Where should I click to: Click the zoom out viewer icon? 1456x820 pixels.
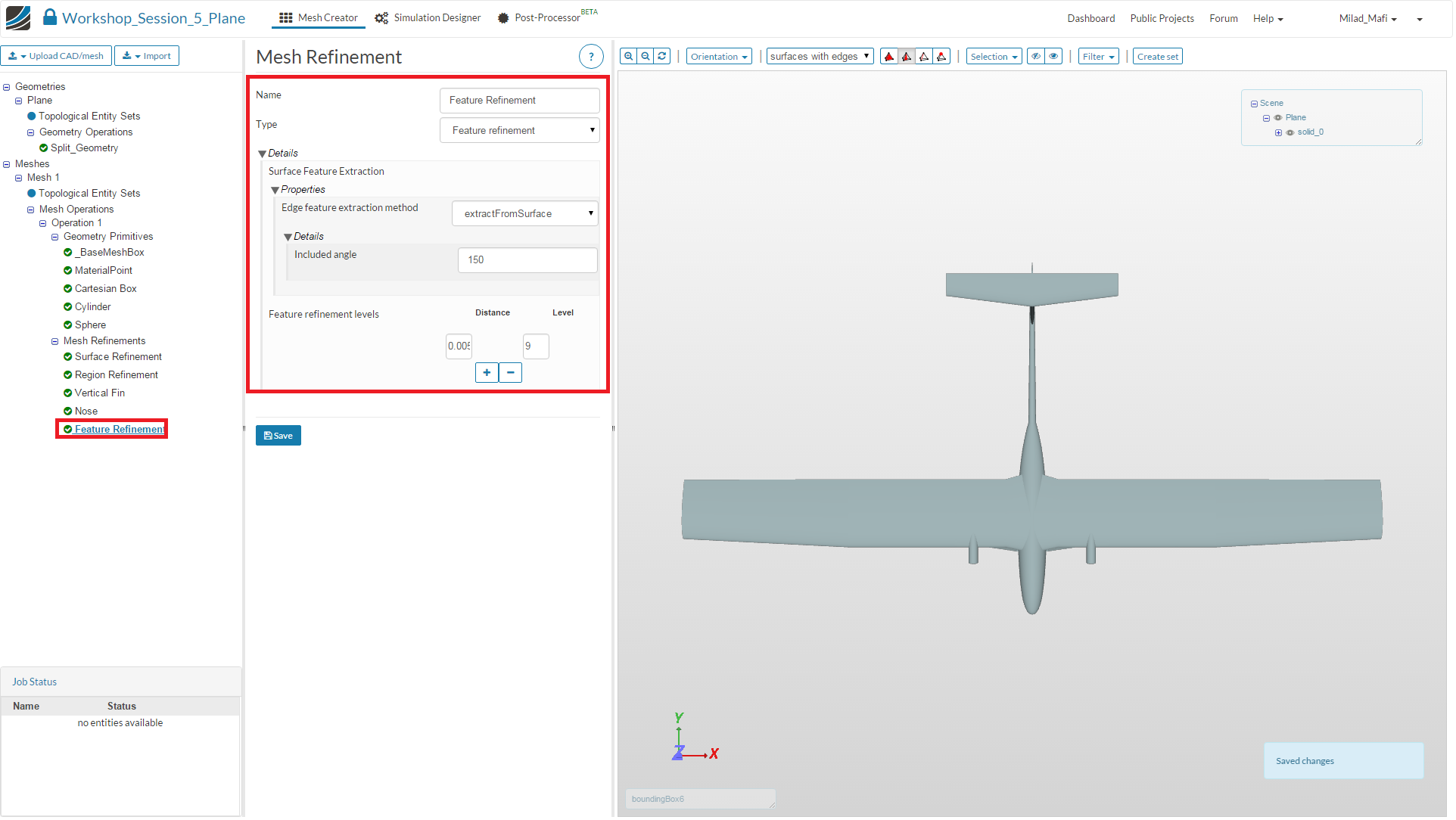tap(646, 57)
